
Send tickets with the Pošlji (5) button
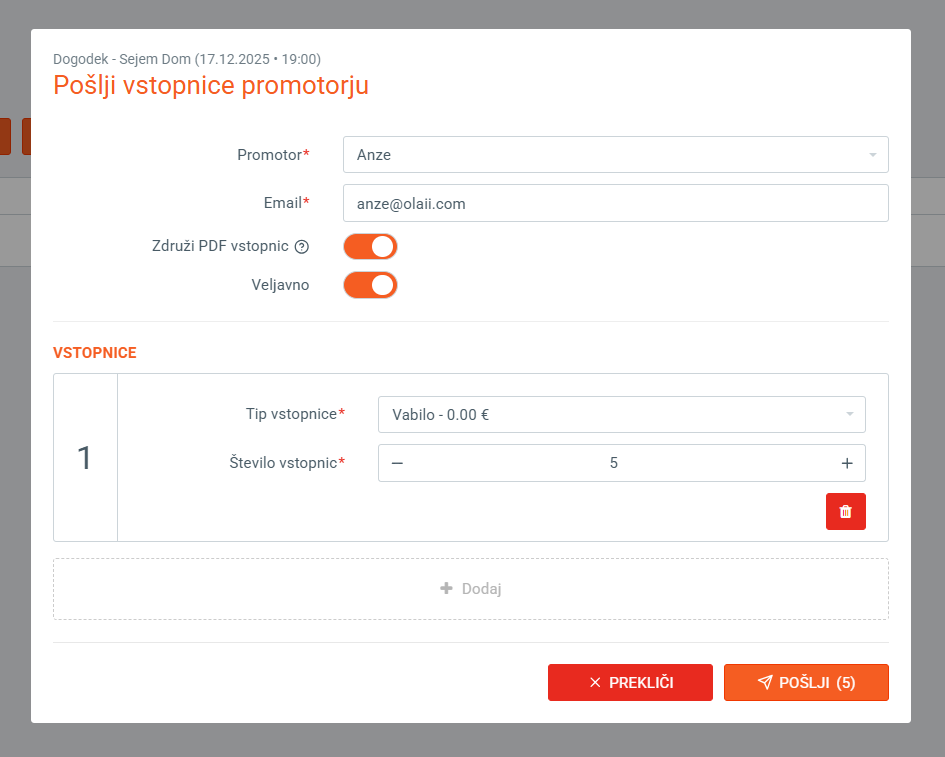coord(806,682)
